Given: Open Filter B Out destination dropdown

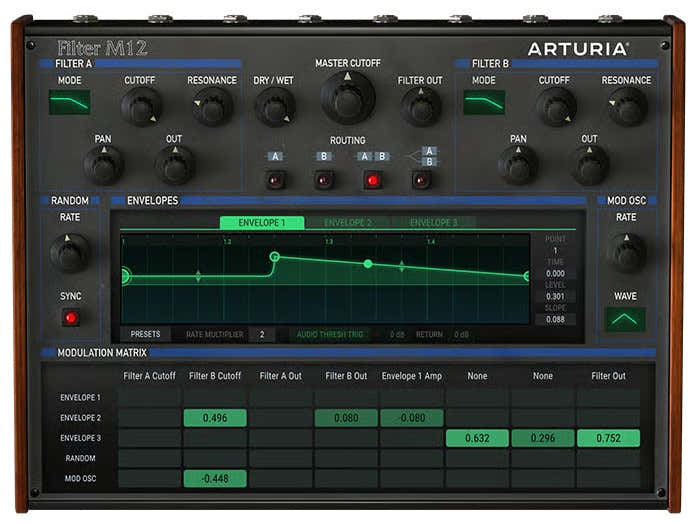Looking at the screenshot, I should coord(346,376).
